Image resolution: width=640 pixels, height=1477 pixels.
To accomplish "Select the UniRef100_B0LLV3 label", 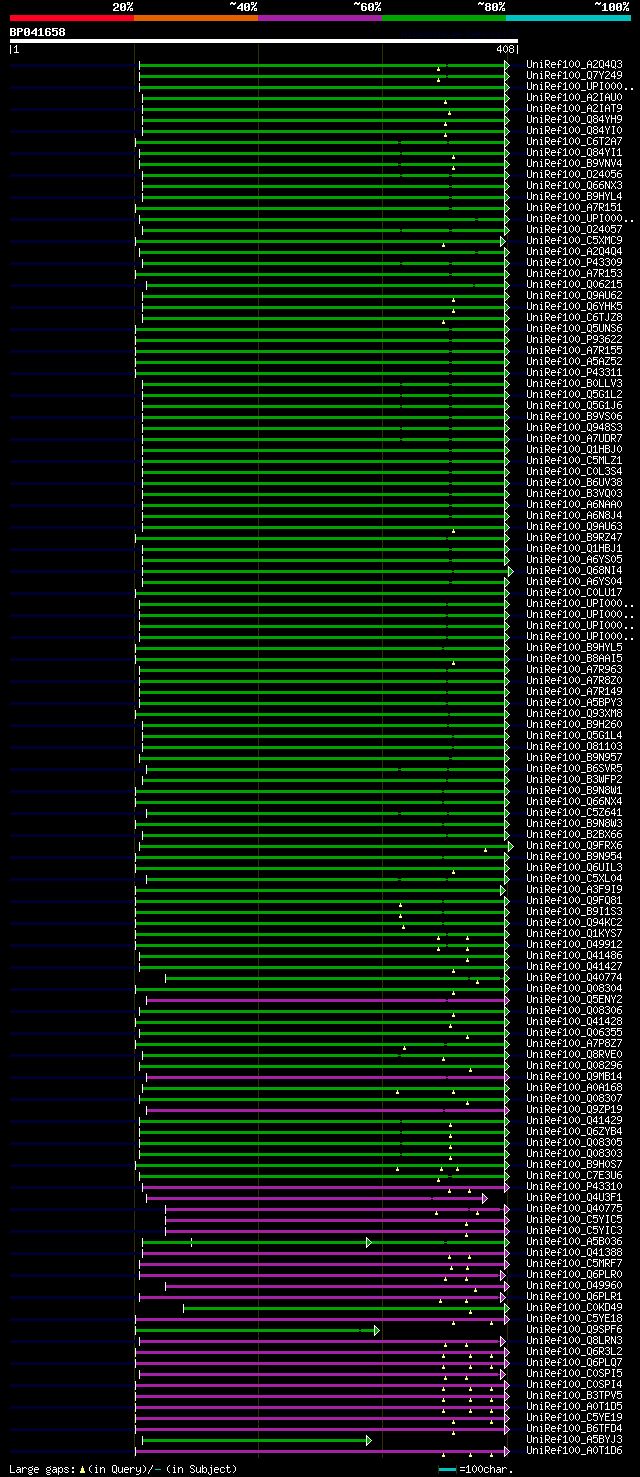I will pos(574,383).
